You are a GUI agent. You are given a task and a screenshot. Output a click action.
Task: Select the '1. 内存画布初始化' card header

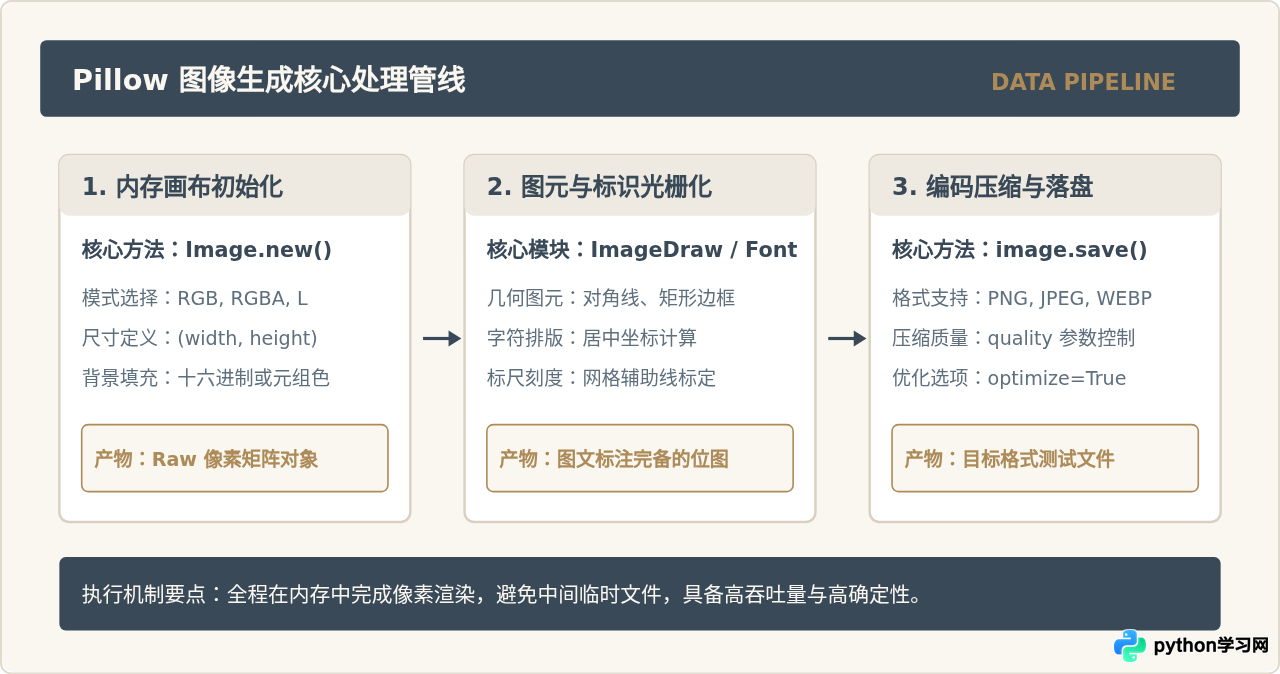tap(235, 186)
